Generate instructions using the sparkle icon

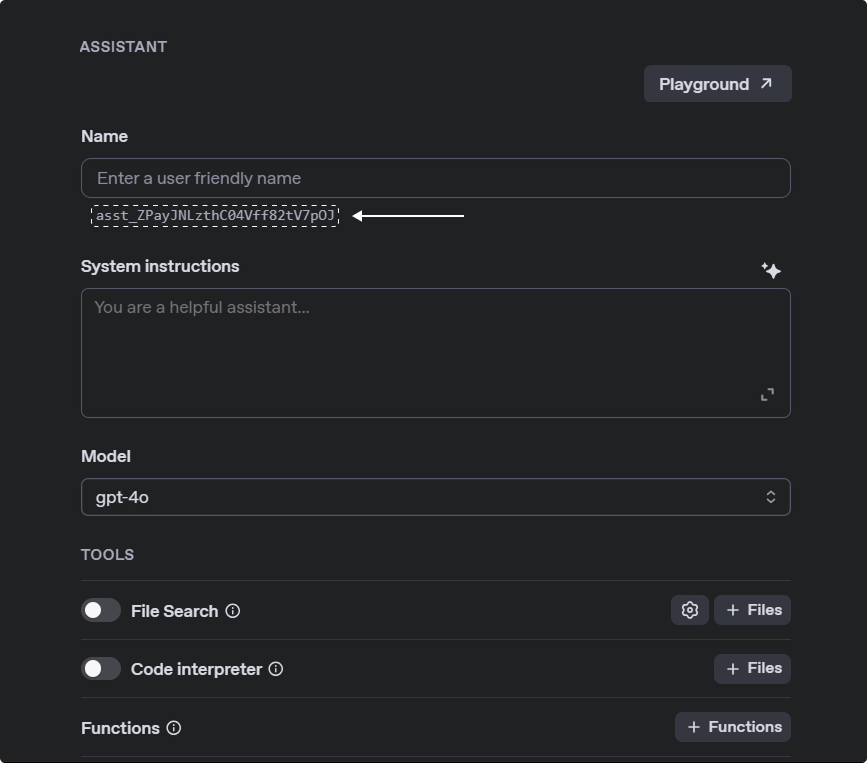click(771, 269)
